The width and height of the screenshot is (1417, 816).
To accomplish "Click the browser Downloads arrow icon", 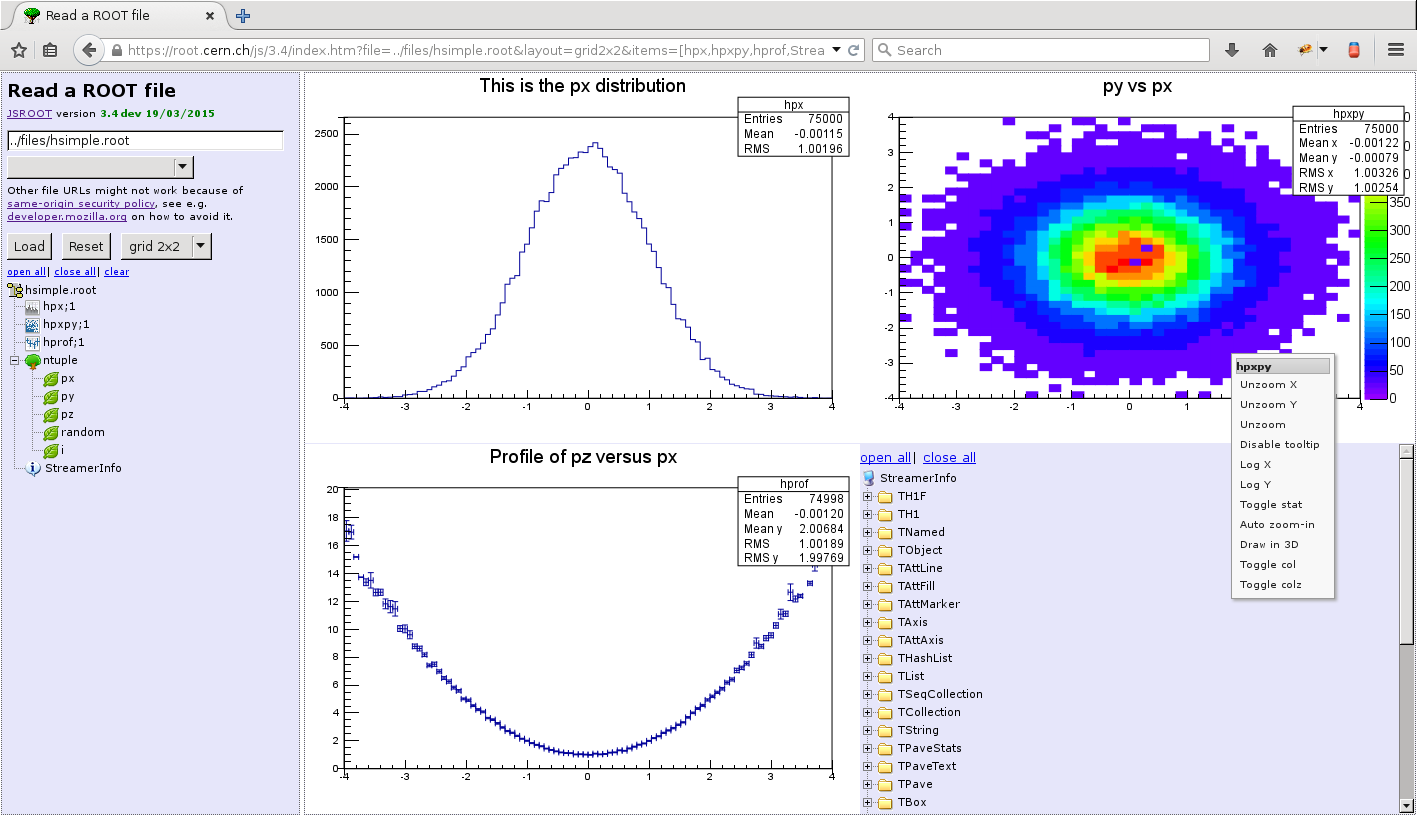I will [x=1232, y=50].
